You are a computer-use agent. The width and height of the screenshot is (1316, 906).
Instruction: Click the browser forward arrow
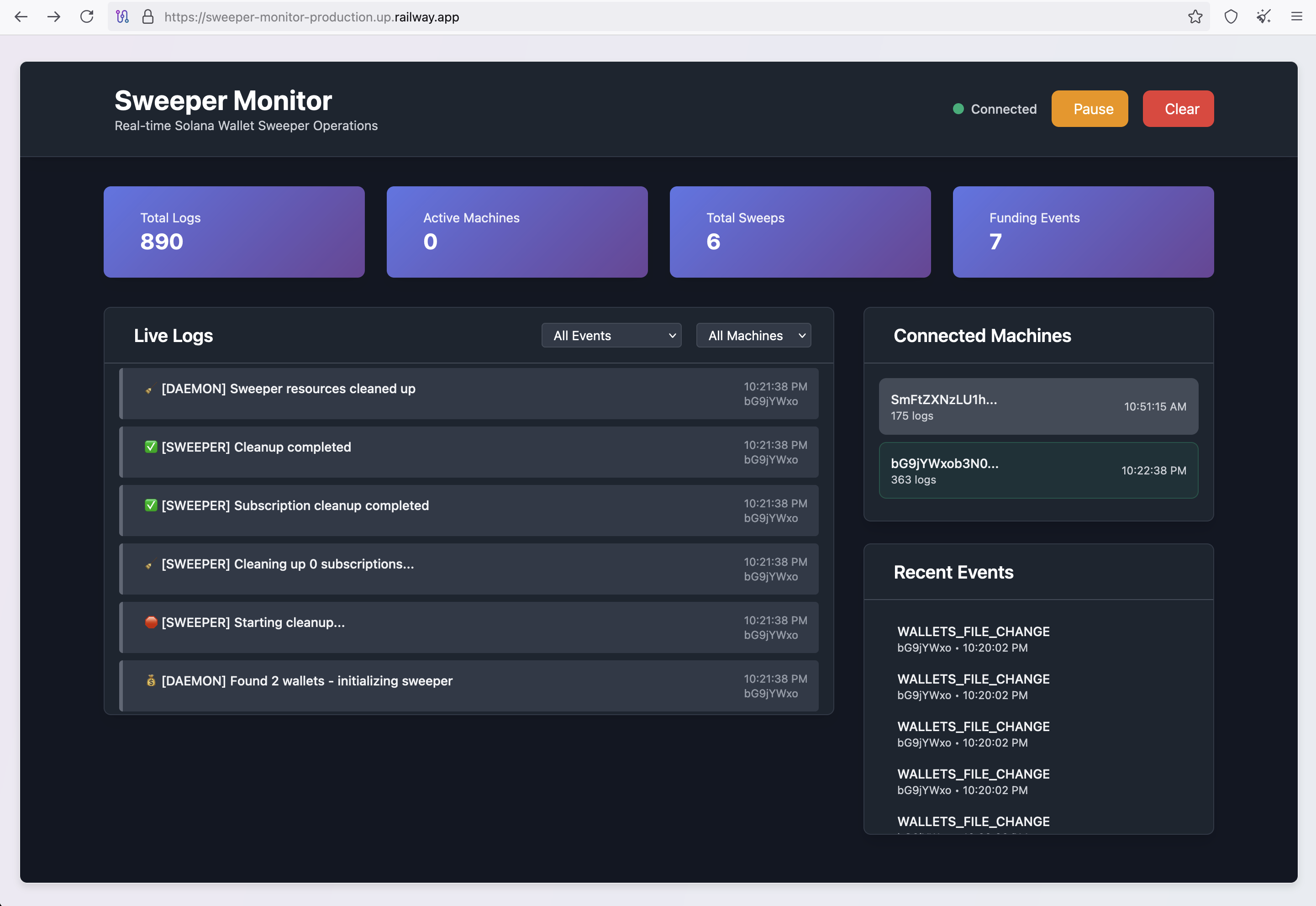point(54,17)
